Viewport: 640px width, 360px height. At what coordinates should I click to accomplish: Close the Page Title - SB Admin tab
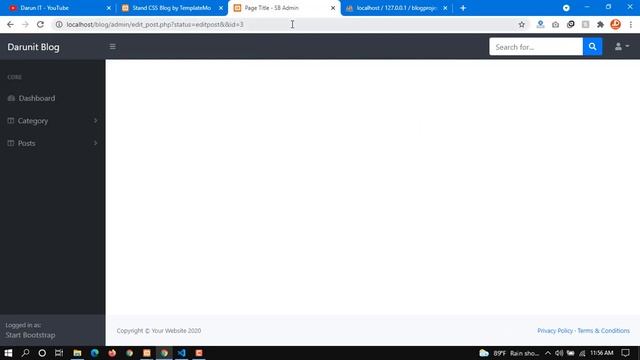[333, 8]
